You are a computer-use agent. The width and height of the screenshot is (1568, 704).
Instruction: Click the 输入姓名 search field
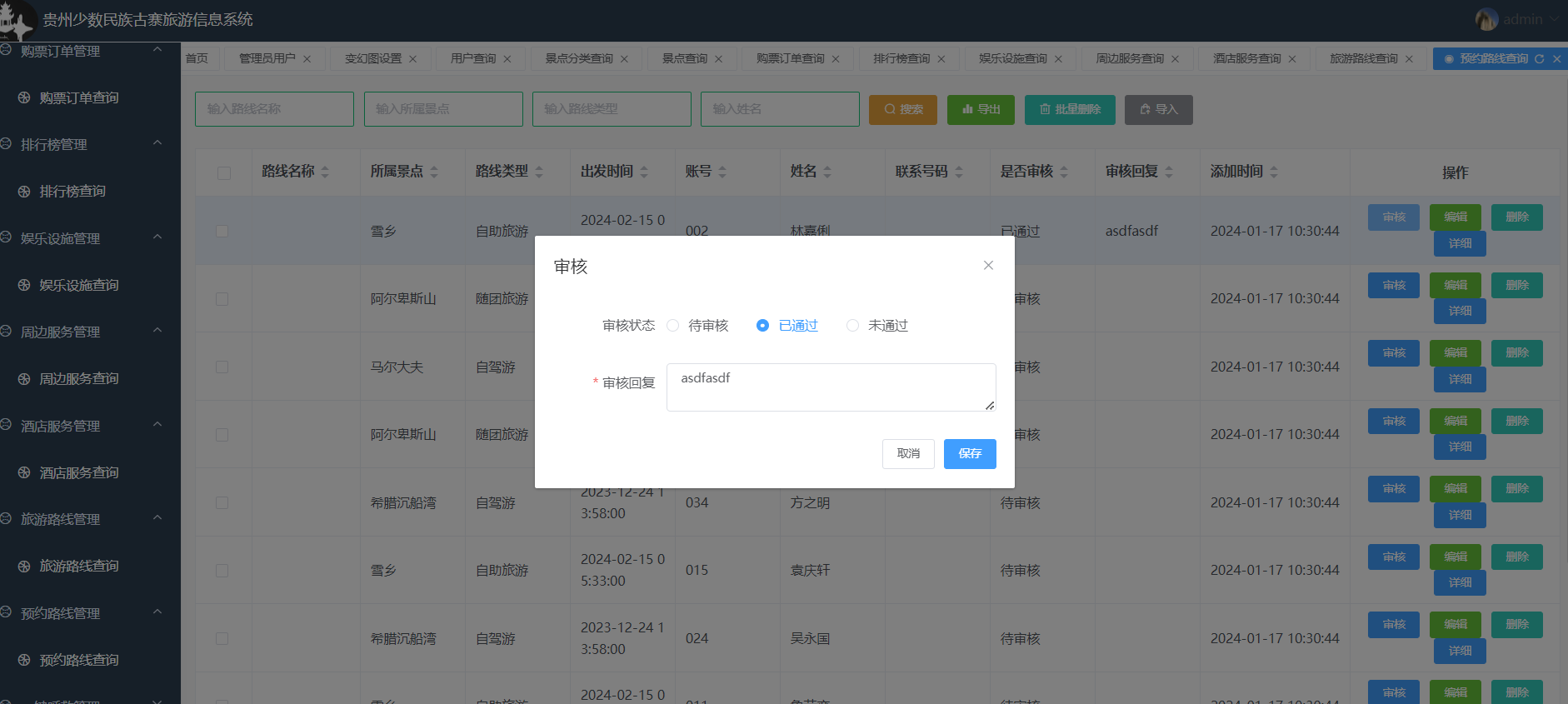click(780, 109)
